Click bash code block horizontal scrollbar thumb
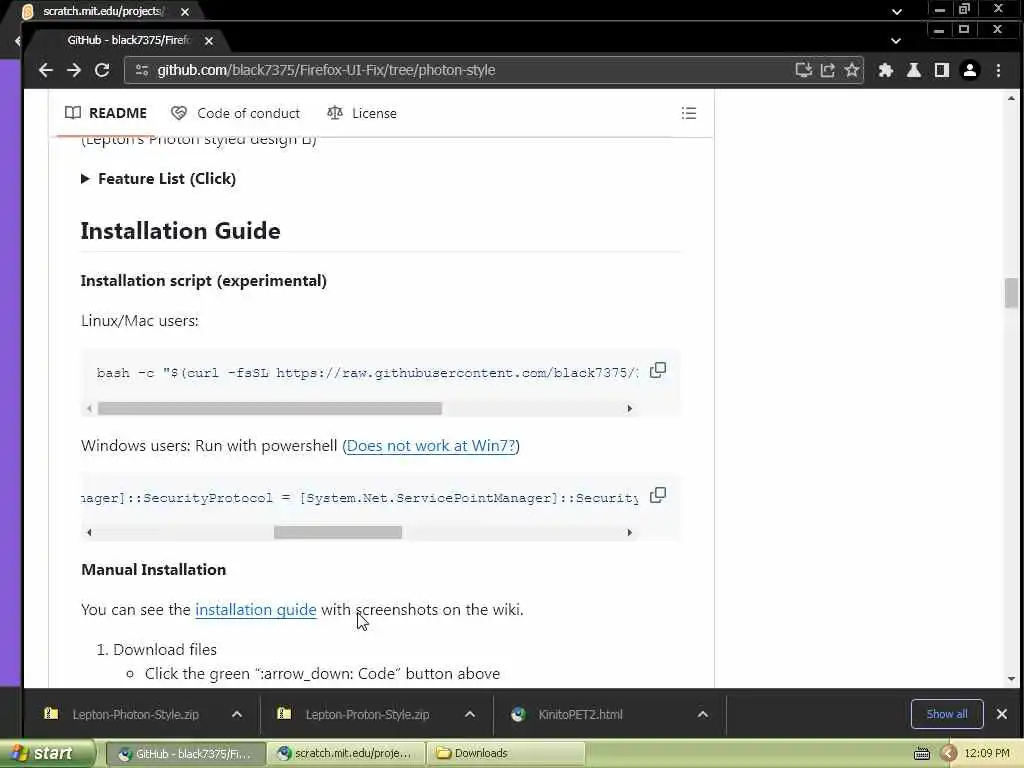The width and height of the screenshot is (1024, 768). pos(270,409)
